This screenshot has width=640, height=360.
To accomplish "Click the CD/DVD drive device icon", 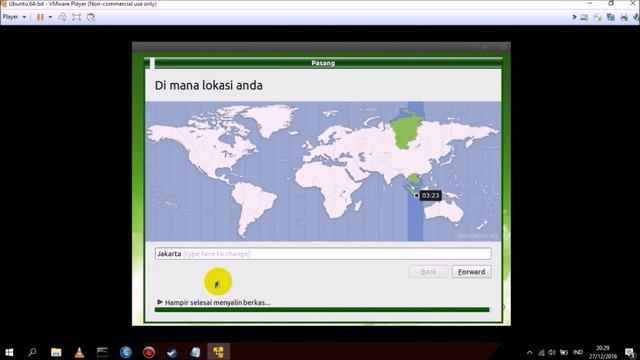I will point(598,17).
